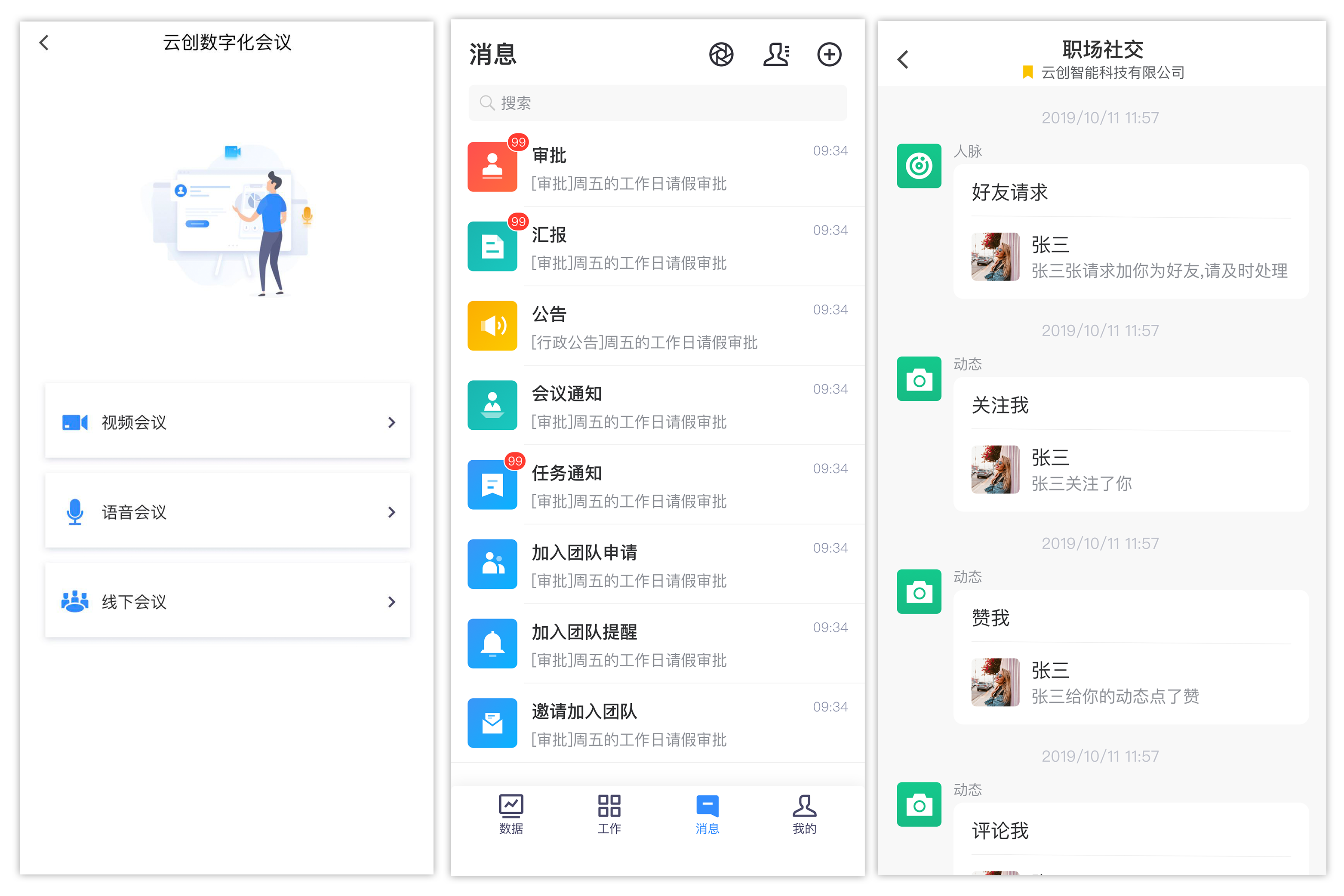Open the 评论我 card title
This screenshot has width=1344, height=896.
[1000, 831]
